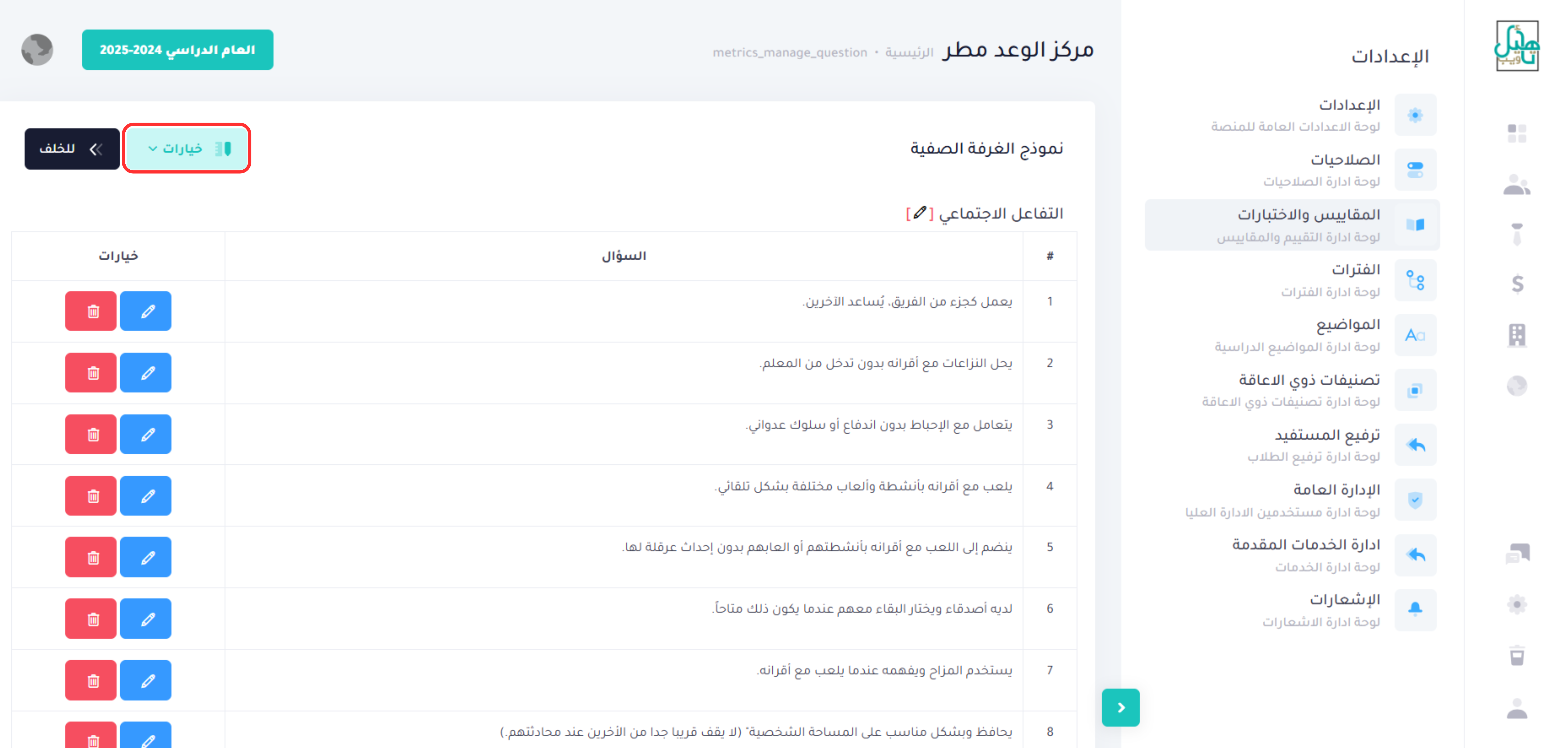Open ادارة الخدمات المقدمة menu item
Screen dimensions: 1568x748
click(1292, 555)
